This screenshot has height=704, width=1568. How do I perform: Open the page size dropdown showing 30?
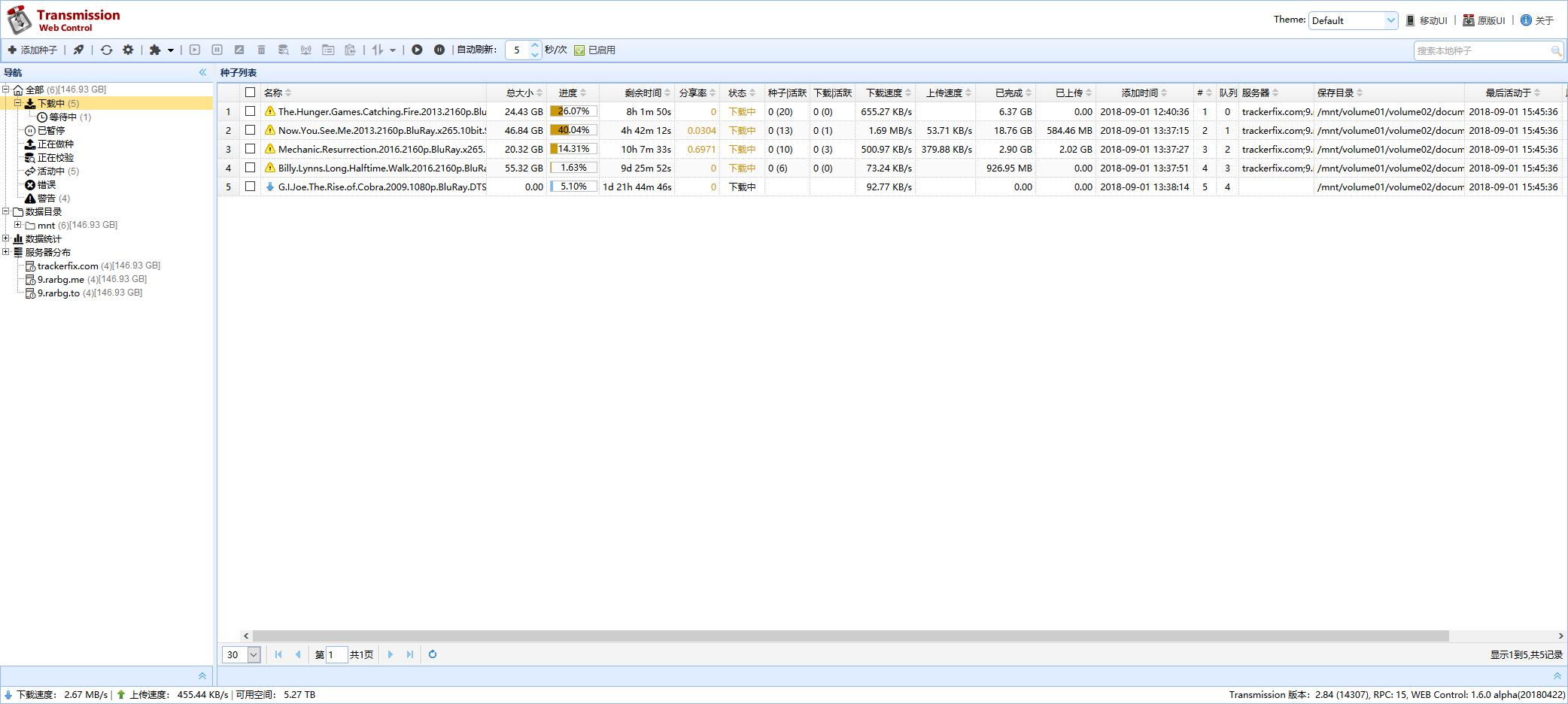[x=241, y=654]
